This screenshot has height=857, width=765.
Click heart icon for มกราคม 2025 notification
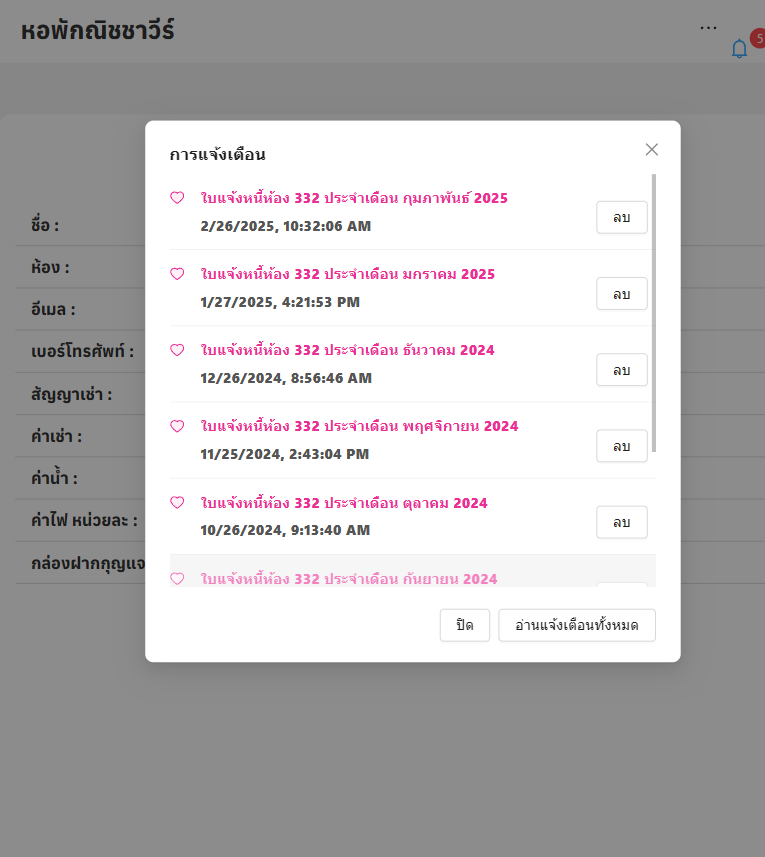coord(177,274)
